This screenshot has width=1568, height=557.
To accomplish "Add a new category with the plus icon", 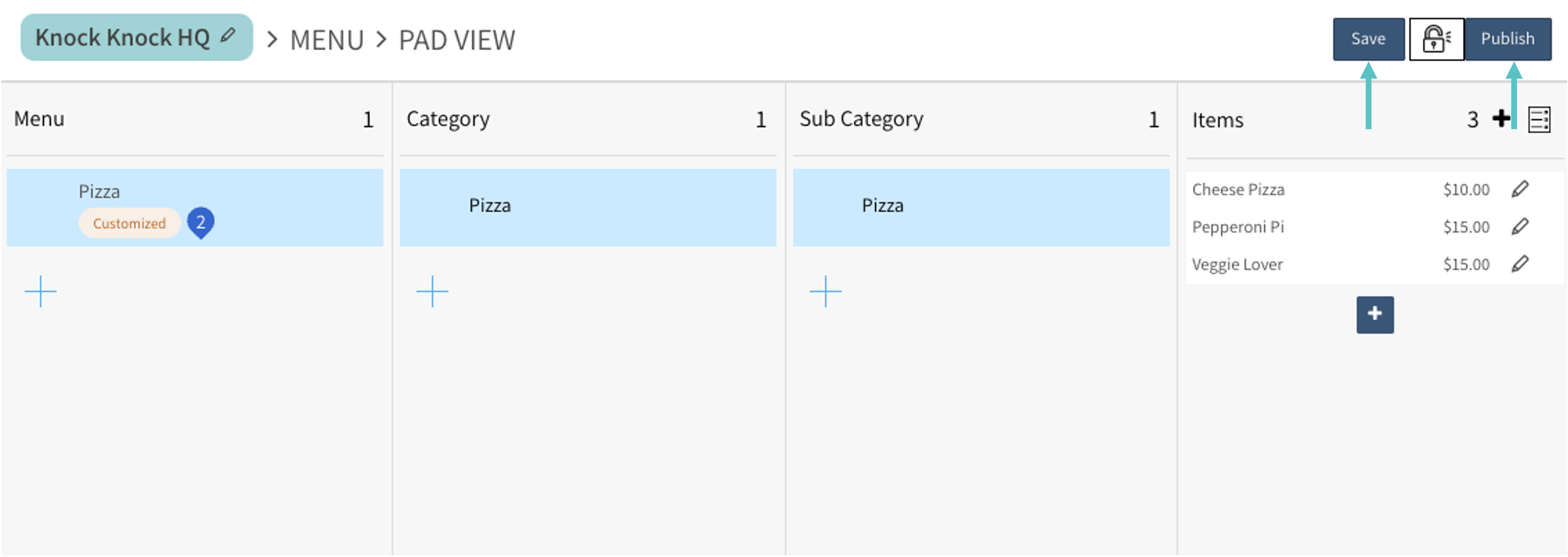I will (x=432, y=292).
